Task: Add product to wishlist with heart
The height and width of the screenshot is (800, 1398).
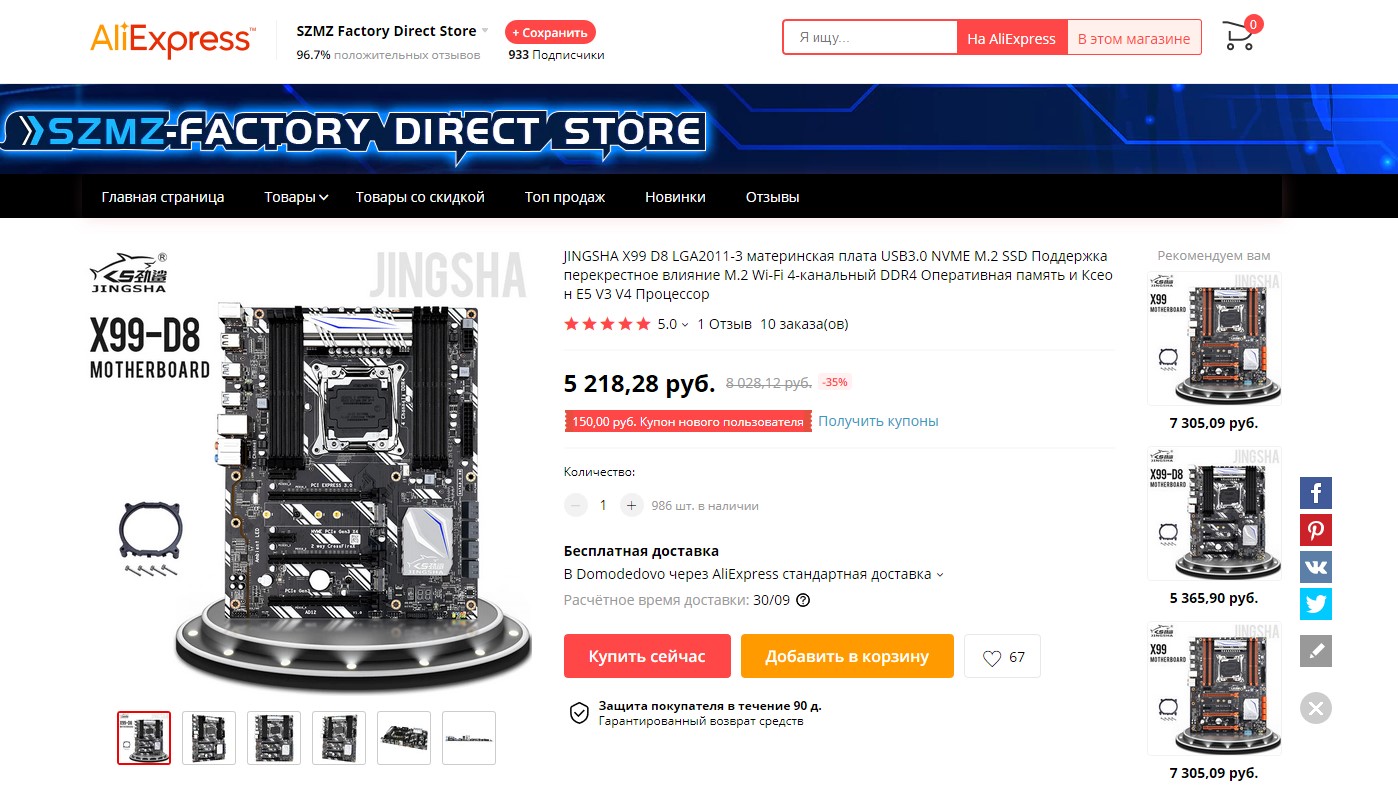Action: 1003,657
